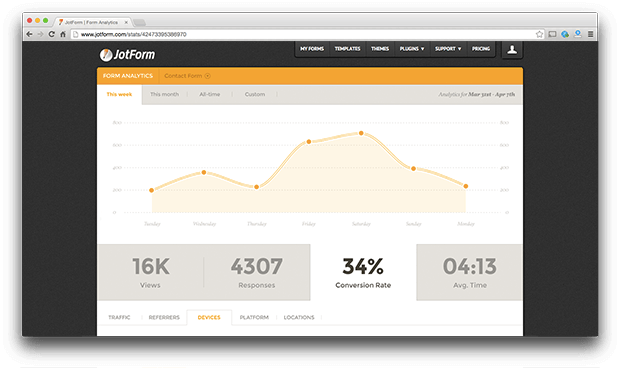This screenshot has height=368, width=620.
Task: Click the Sunday data point on chart
Action: click(414, 169)
